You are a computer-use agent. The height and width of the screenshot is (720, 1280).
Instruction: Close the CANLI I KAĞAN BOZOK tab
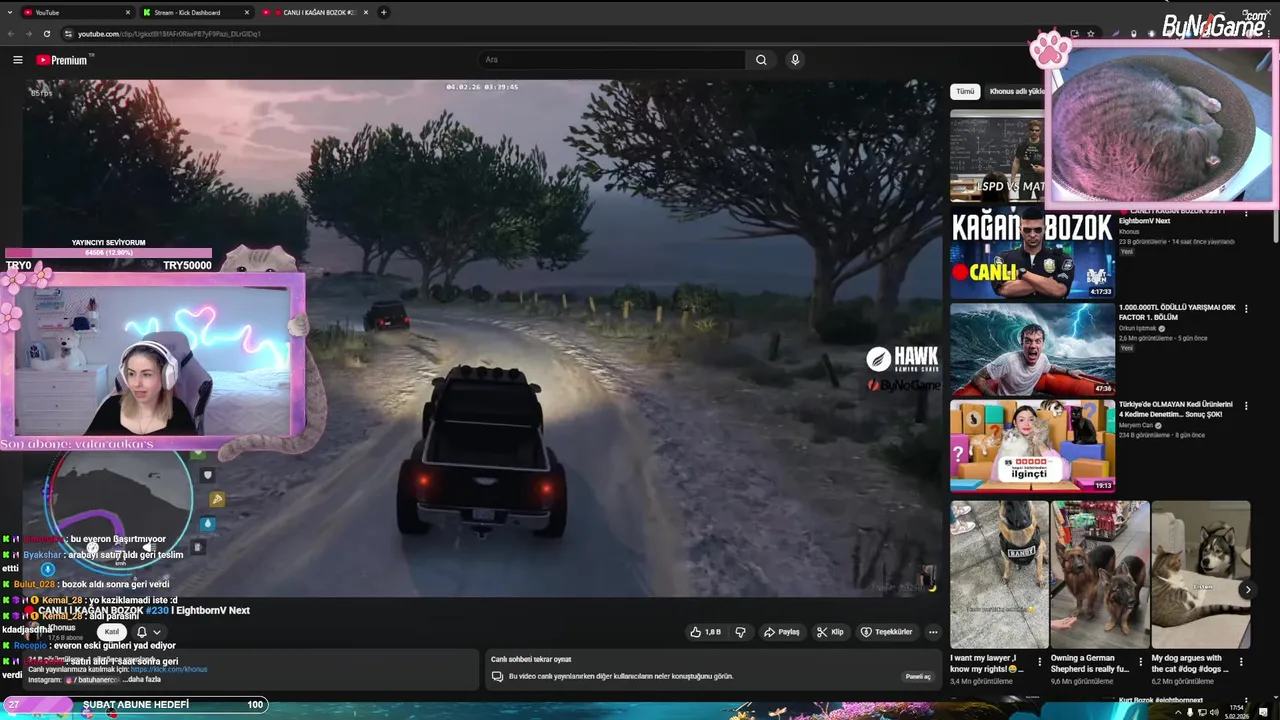pos(366,12)
